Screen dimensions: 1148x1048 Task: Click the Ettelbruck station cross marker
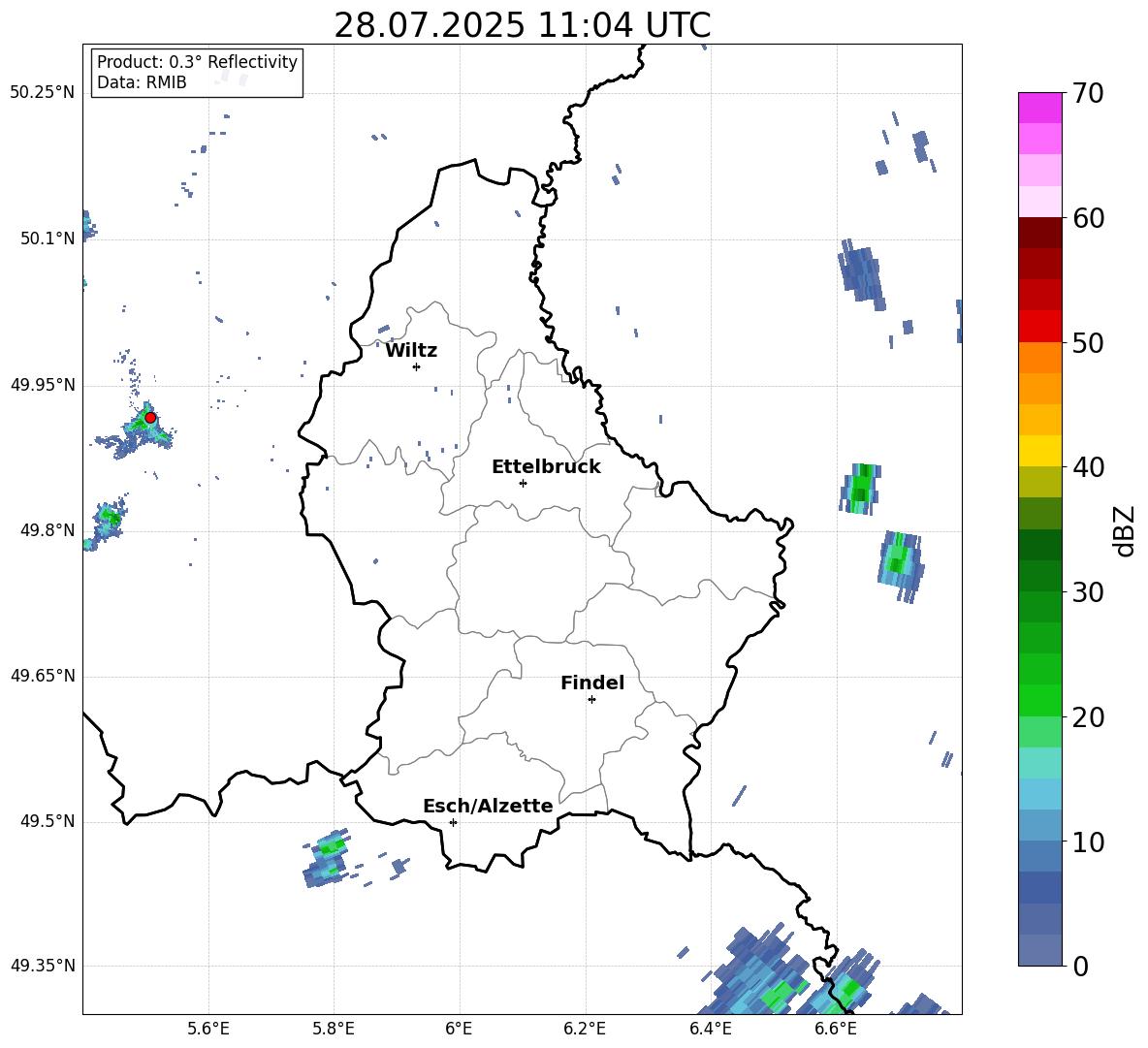tap(523, 483)
